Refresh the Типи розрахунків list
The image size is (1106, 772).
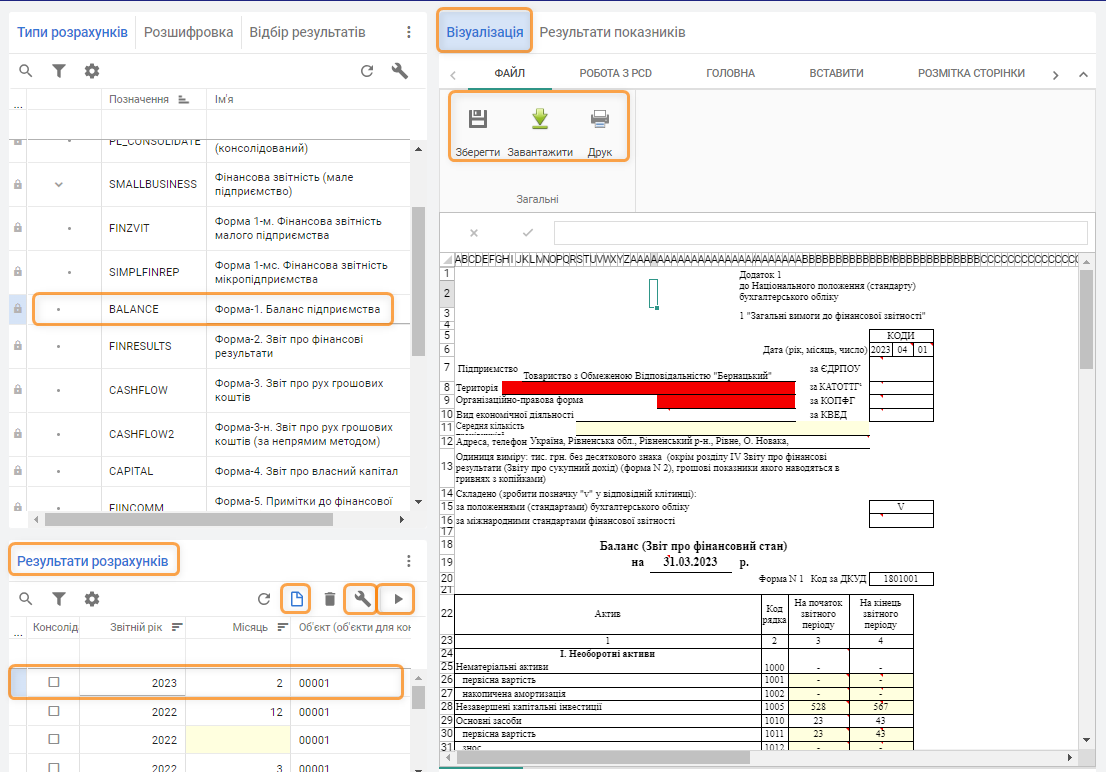[367, 71]
